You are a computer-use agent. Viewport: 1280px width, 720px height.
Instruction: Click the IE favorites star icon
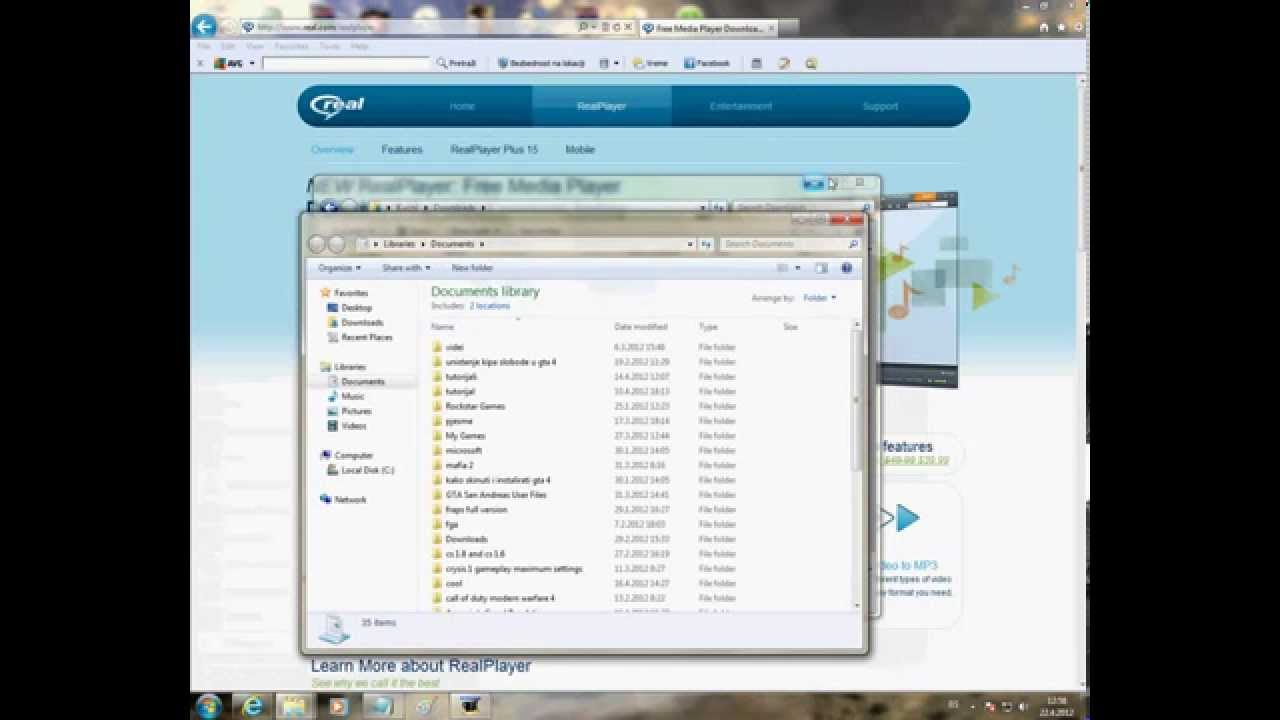point(1059,28)
